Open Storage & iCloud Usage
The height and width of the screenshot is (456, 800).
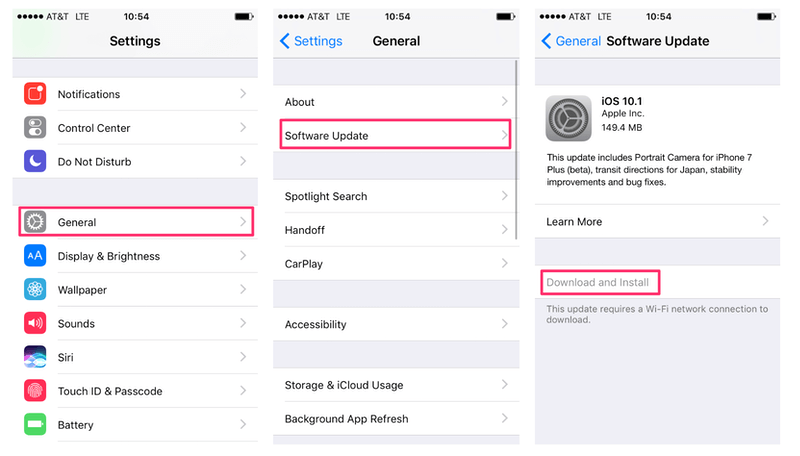pos(396,385)
